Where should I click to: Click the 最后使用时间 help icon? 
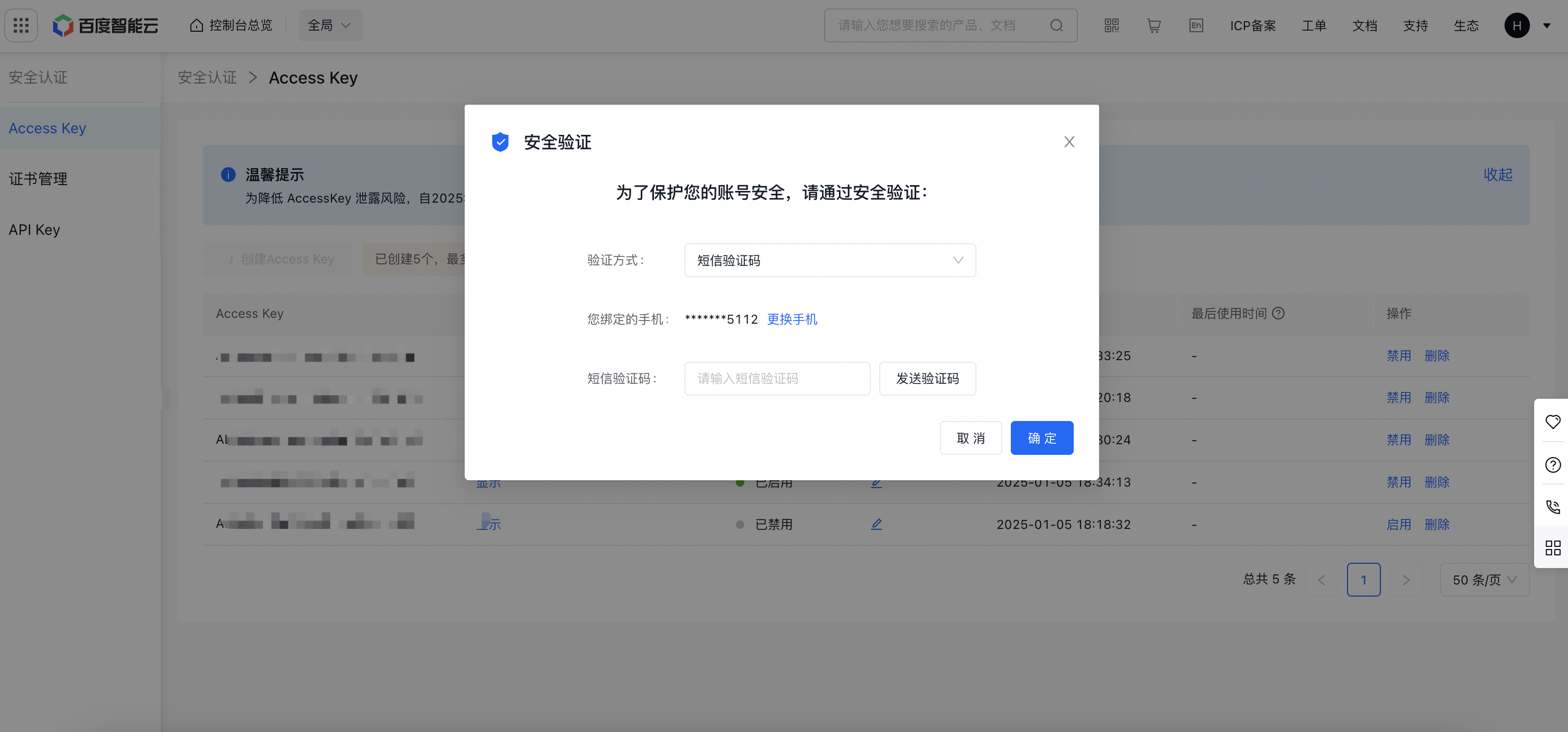pyautogui.click(x=1278, y=313)
